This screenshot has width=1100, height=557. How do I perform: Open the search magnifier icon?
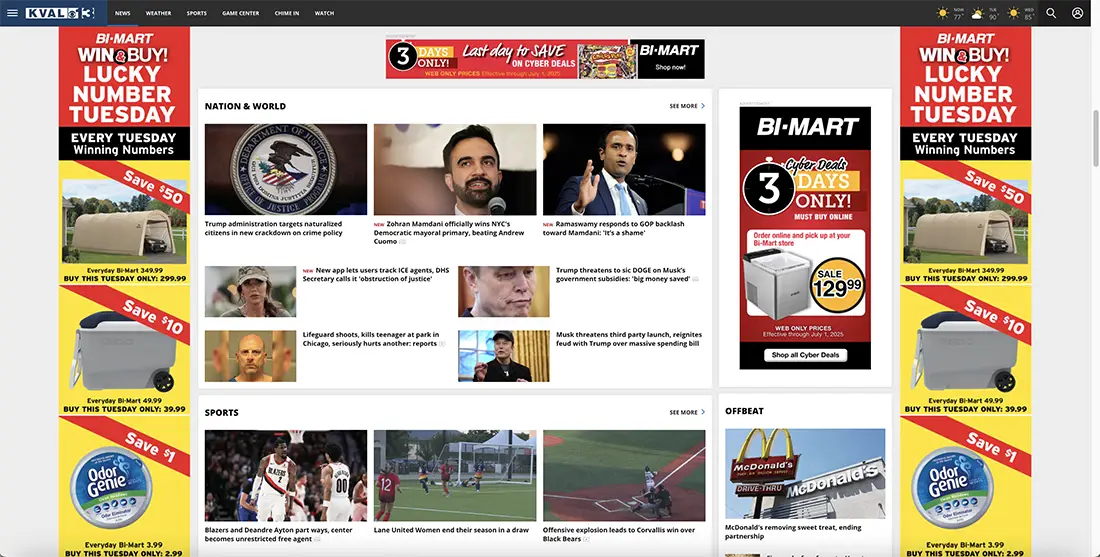coord(1051,13)
